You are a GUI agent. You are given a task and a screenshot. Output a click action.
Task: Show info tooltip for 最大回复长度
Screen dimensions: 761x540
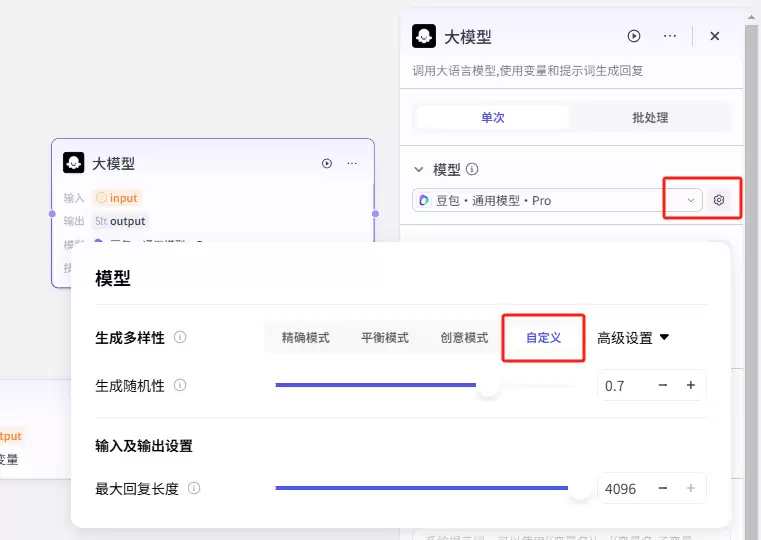tap(194, 488)
